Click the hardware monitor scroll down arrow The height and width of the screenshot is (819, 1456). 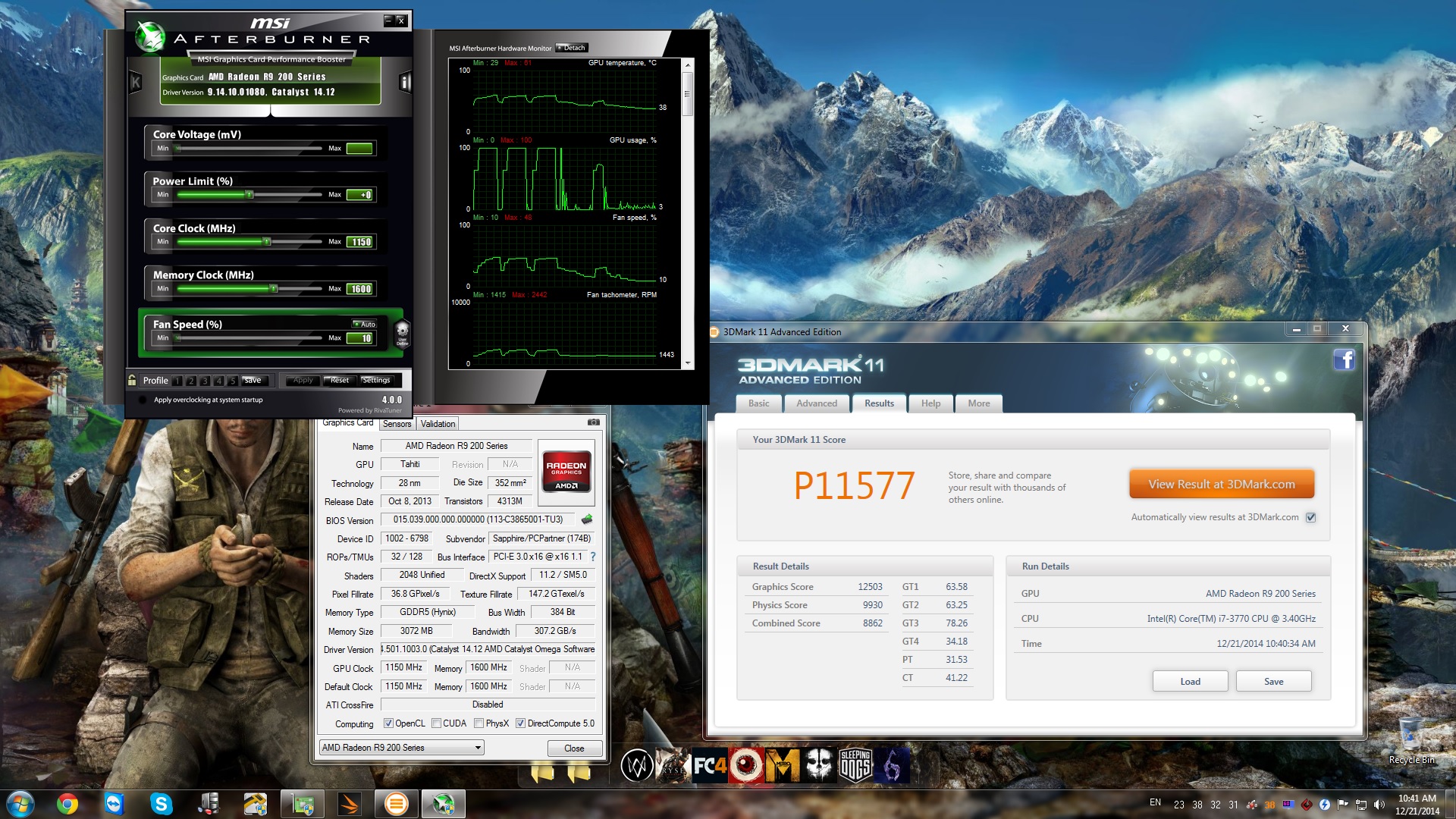[688, 364]
